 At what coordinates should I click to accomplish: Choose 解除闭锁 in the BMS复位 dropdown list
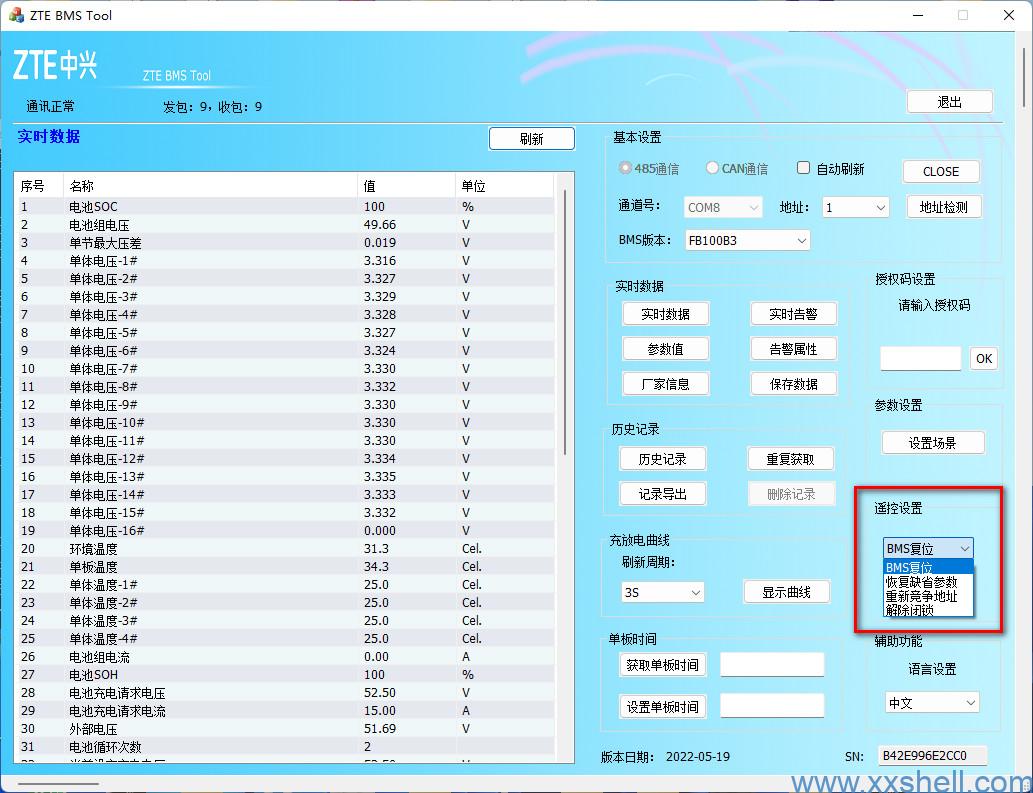point(914,609)
